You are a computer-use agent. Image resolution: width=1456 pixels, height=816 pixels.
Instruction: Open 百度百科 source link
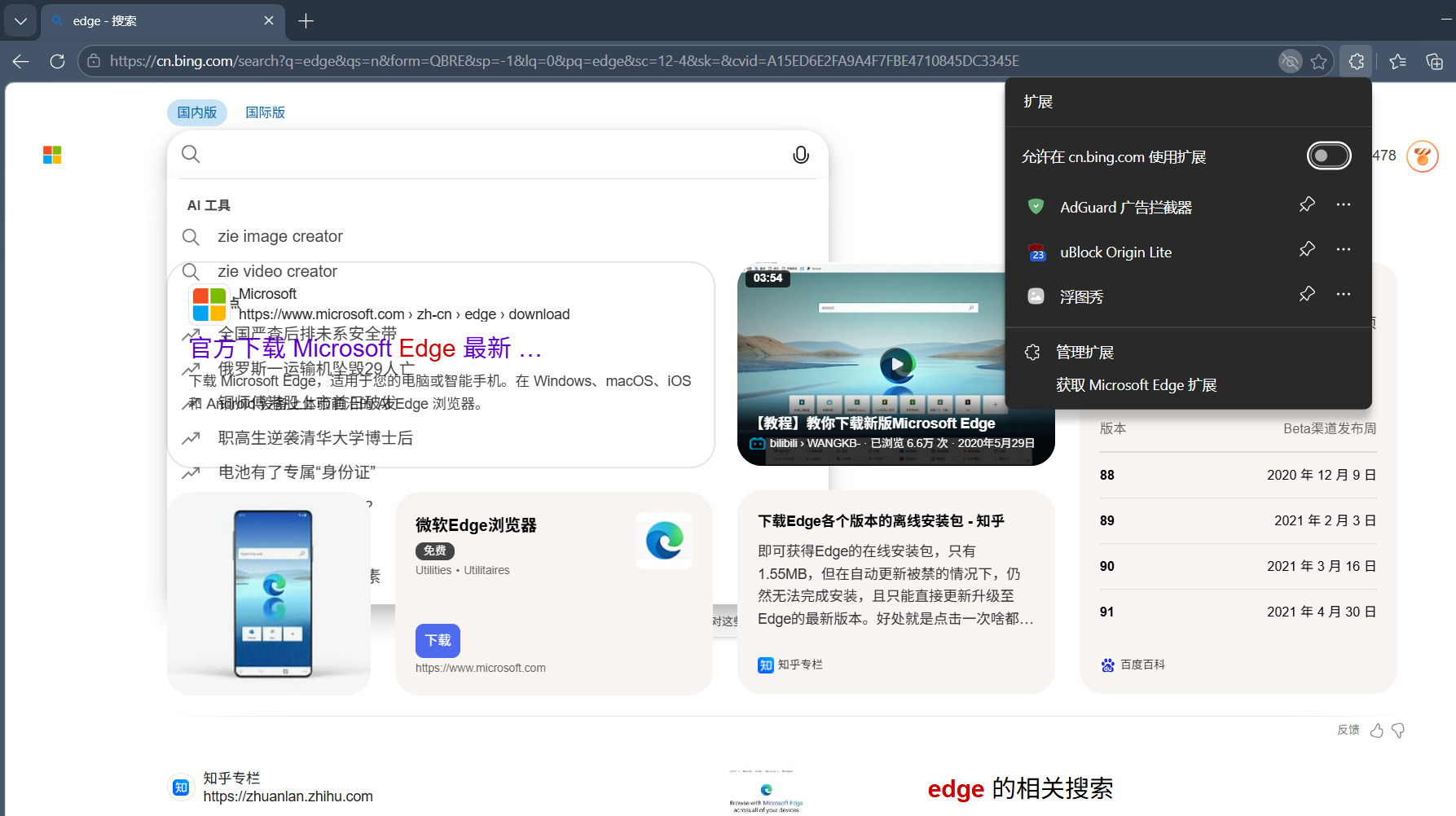(x=1133, y=665)
